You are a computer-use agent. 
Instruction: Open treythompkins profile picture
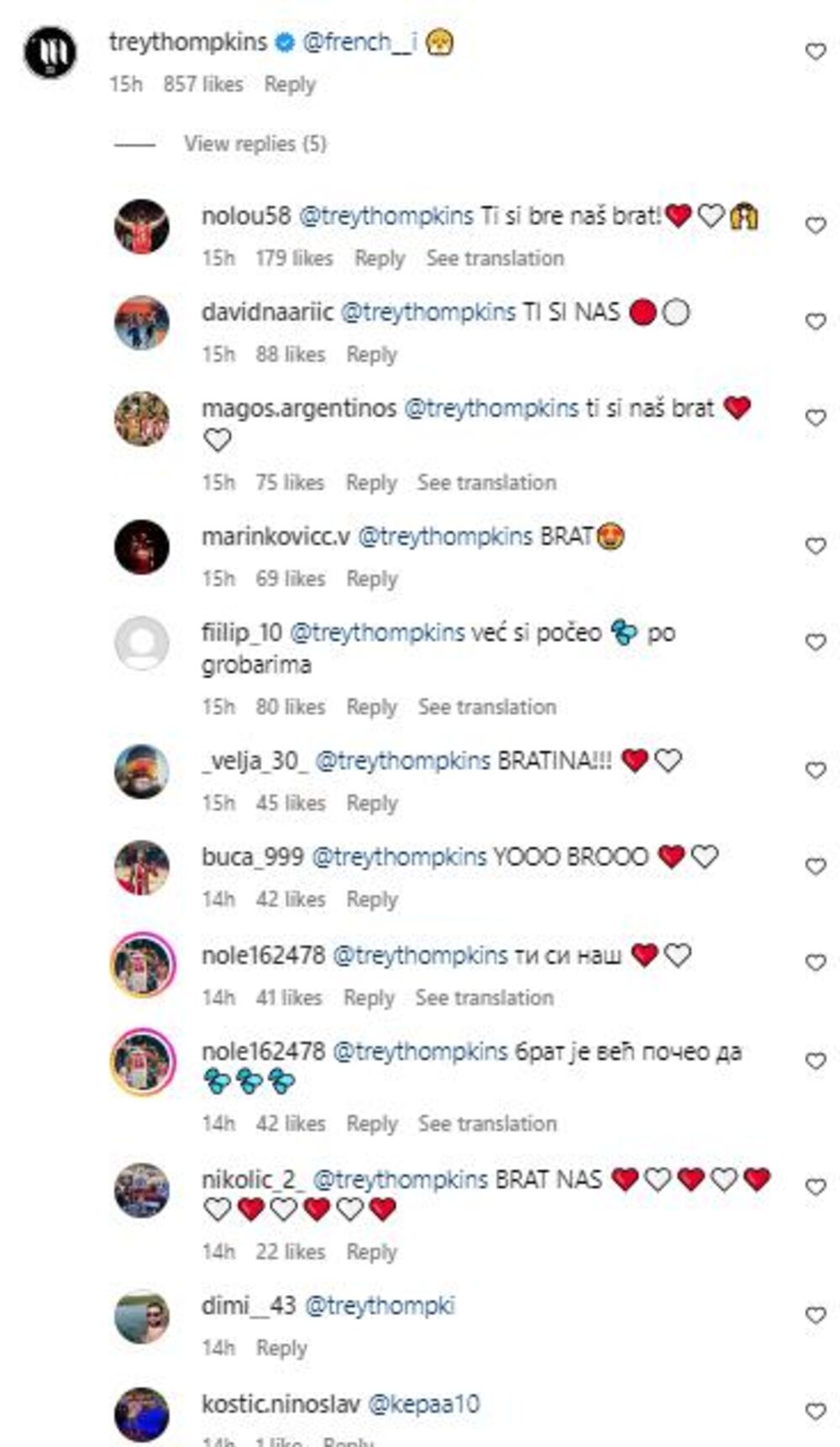pyautogui.click(x=50, y=52)
